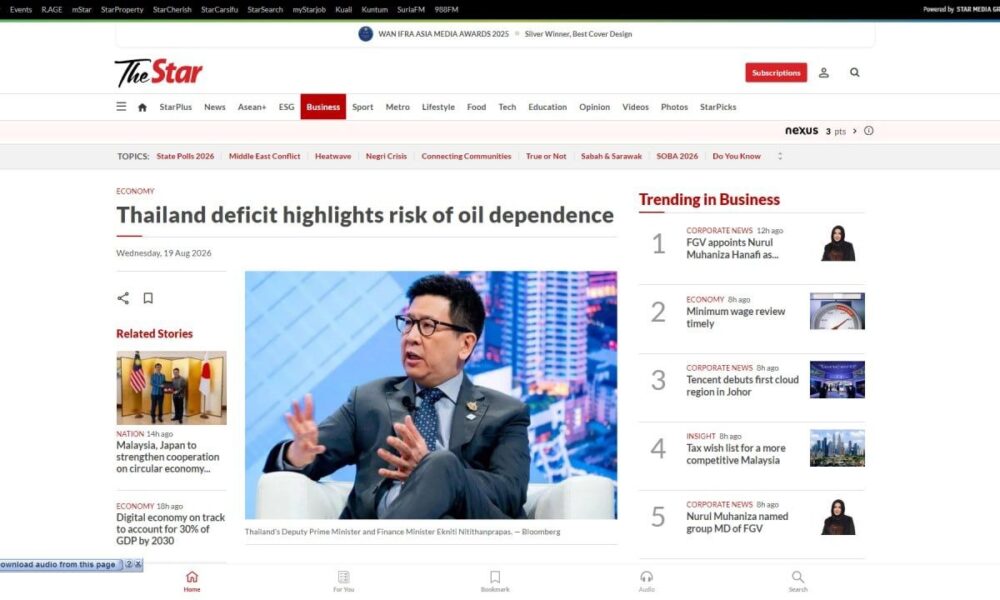The height and width of the screenshot is (600, 1000).
Task: Open the StarPlus section
Action: coord(175,107)
